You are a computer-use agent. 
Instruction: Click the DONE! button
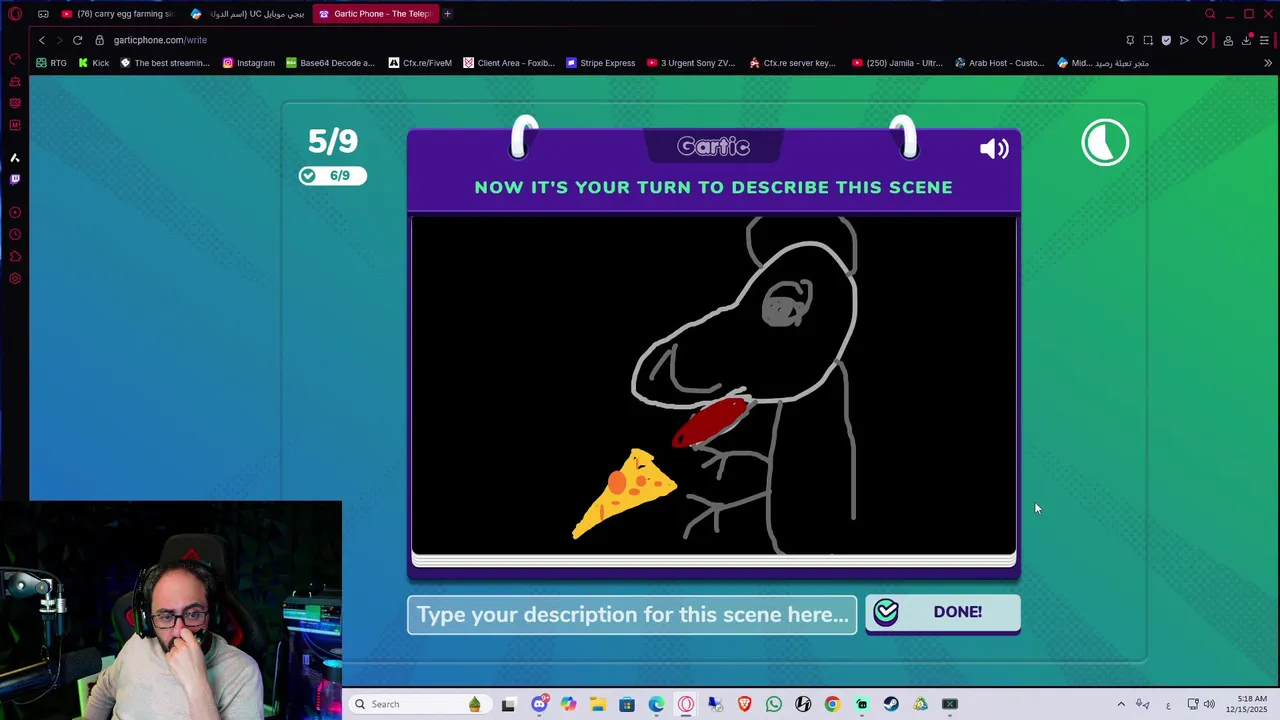point(943,613)
